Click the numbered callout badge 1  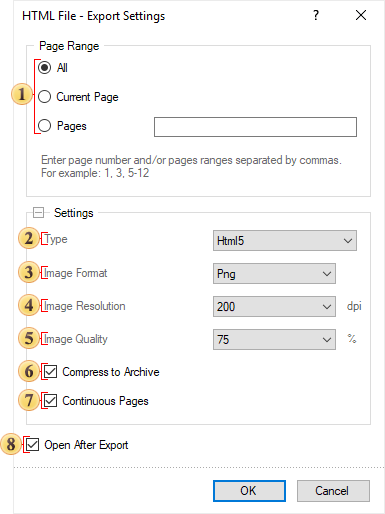pyautogui.click(x=22, y=94)
